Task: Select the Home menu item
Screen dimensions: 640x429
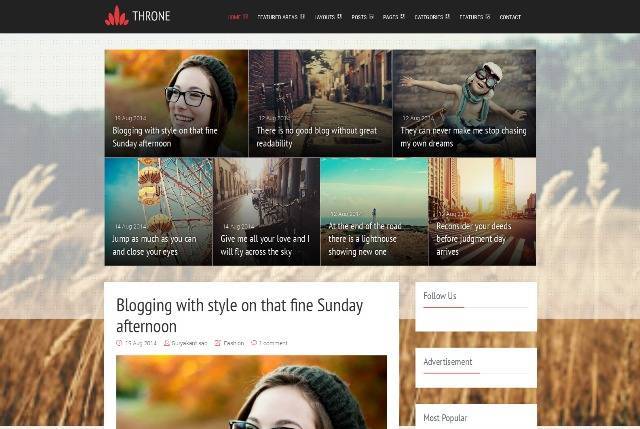Action: pyautogui.click(x=238, y=17)
